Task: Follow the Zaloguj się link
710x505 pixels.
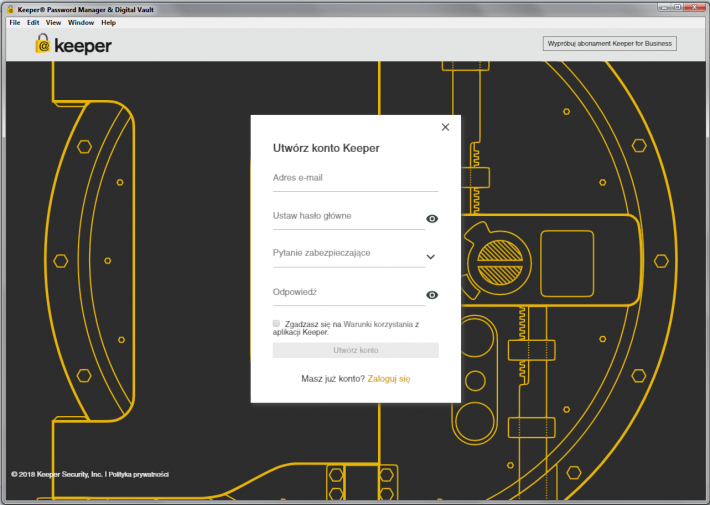Action: tap(389, 379)
